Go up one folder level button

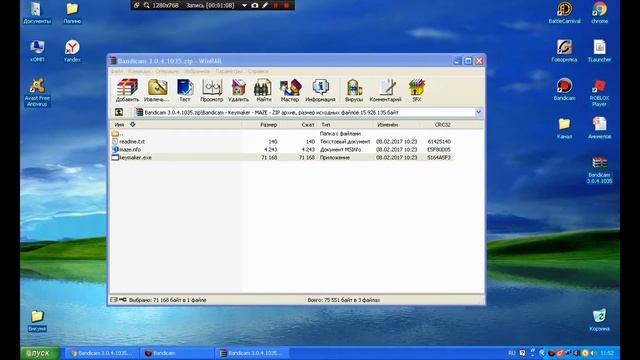(x=119, y=112)
